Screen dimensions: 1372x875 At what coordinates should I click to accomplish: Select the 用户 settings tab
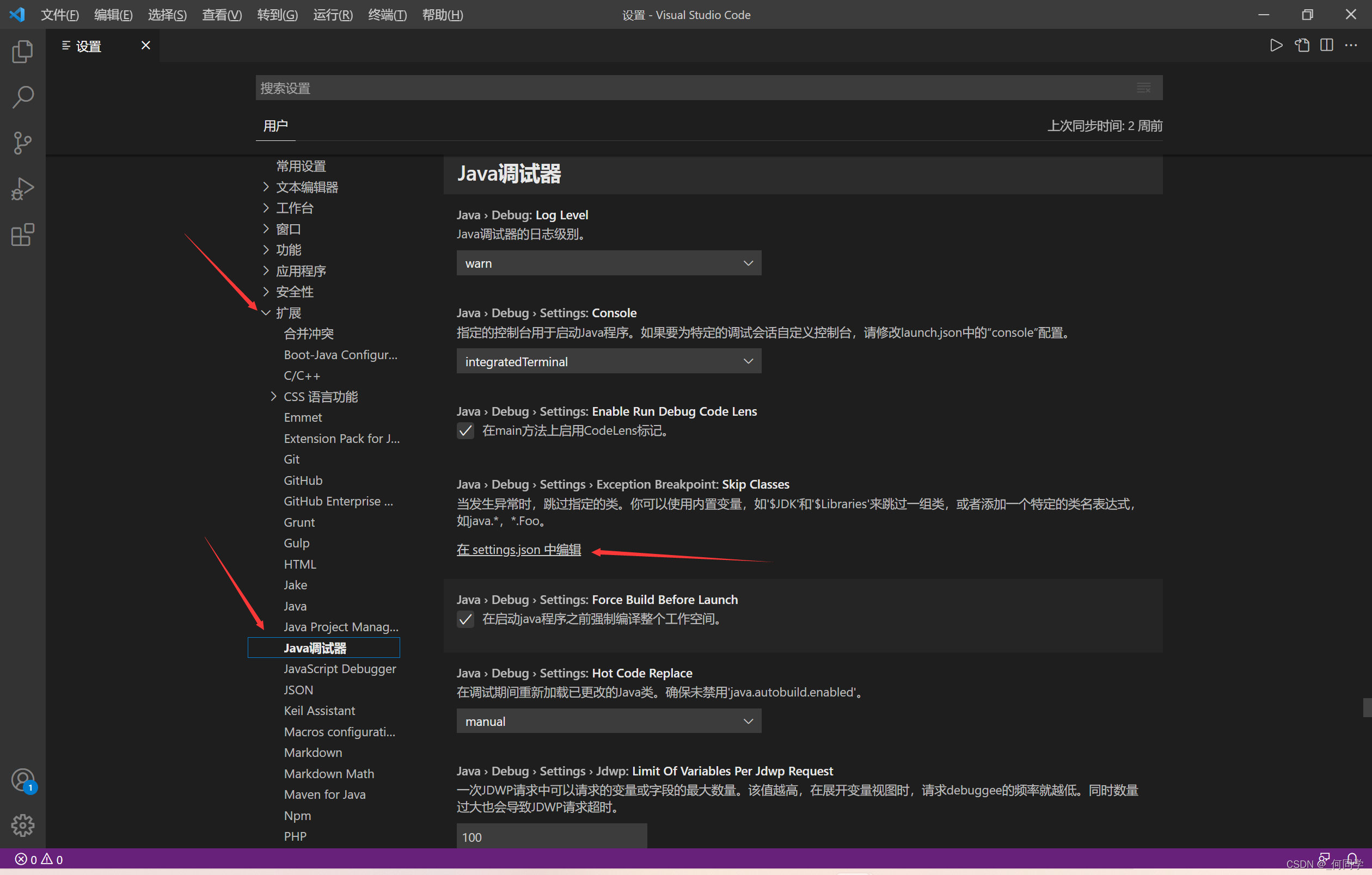tap(275, 126)
